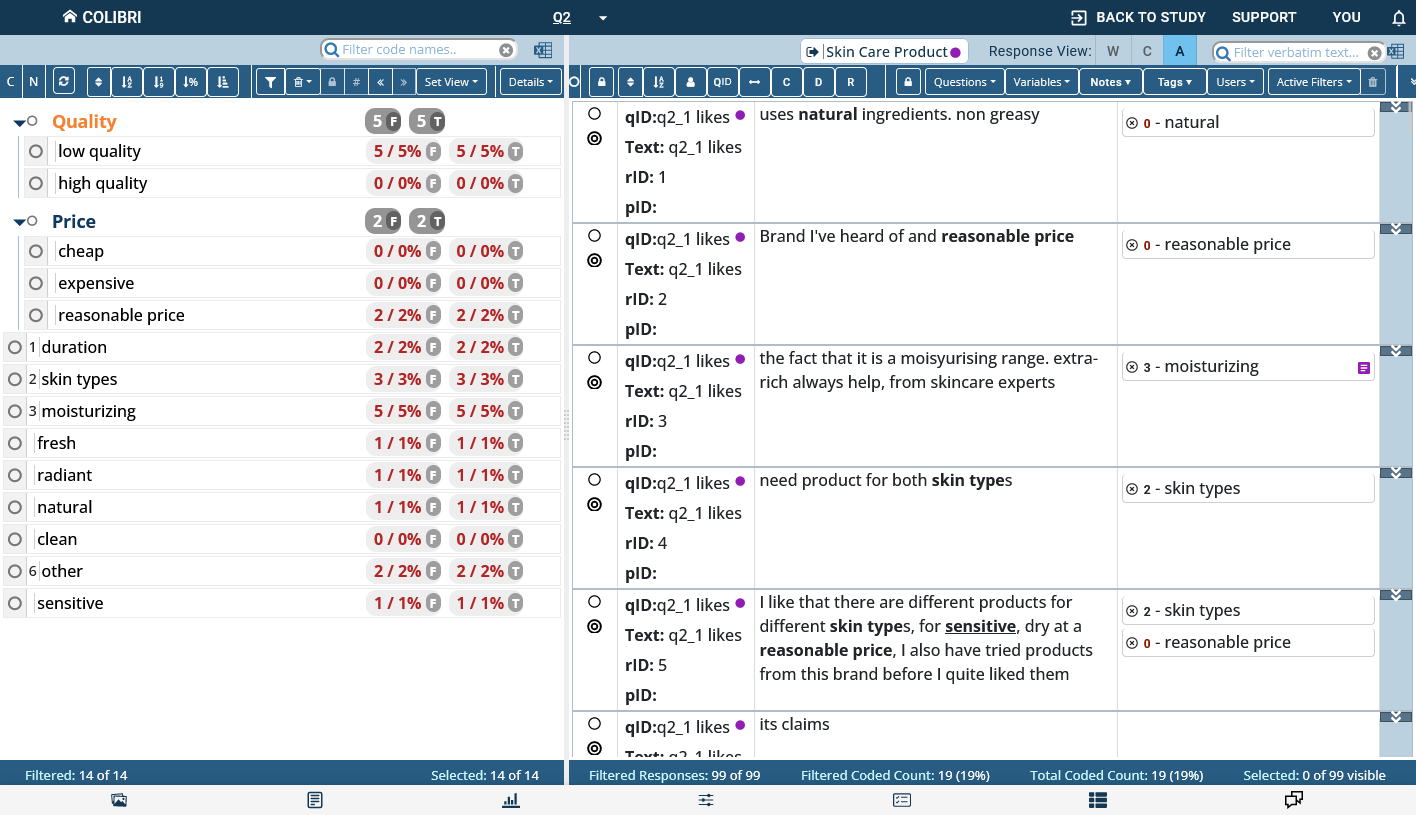Screen dimensions: 1416x815
Task: Click SUPPORT in the top navigation bar
Action: click(1263, 17)
